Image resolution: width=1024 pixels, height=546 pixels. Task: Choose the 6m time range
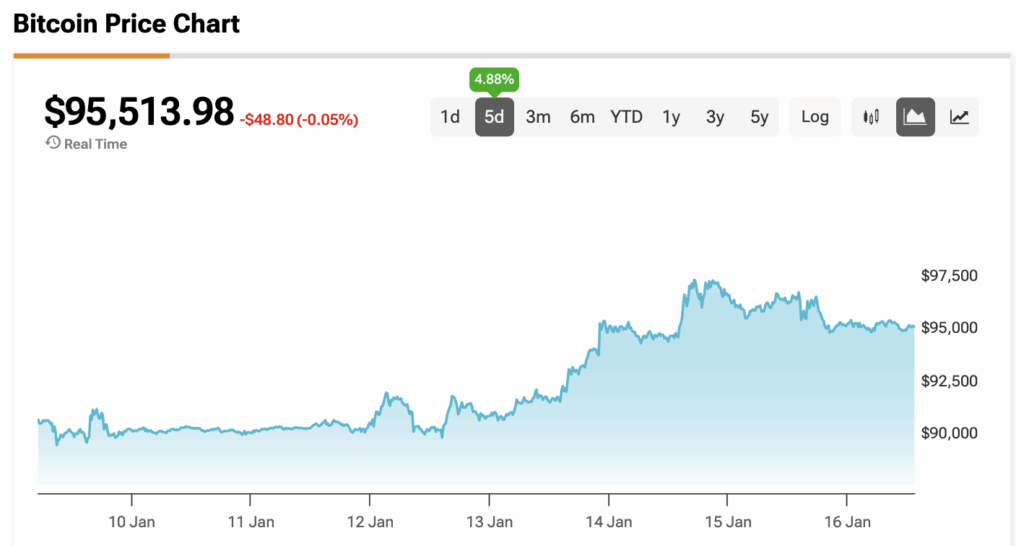click(x=582, y=117)
